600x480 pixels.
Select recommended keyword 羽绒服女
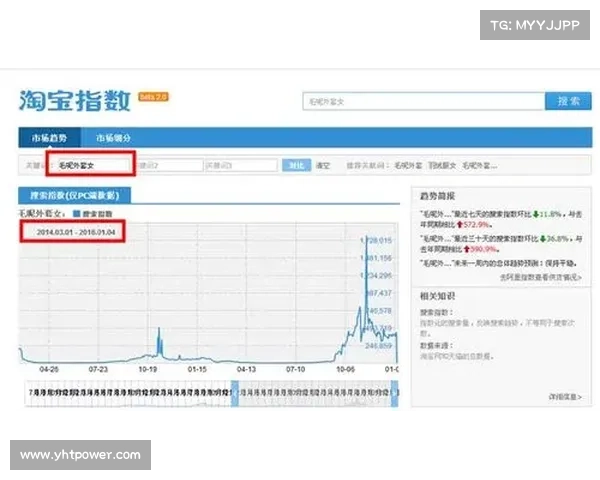coord(442,166)
